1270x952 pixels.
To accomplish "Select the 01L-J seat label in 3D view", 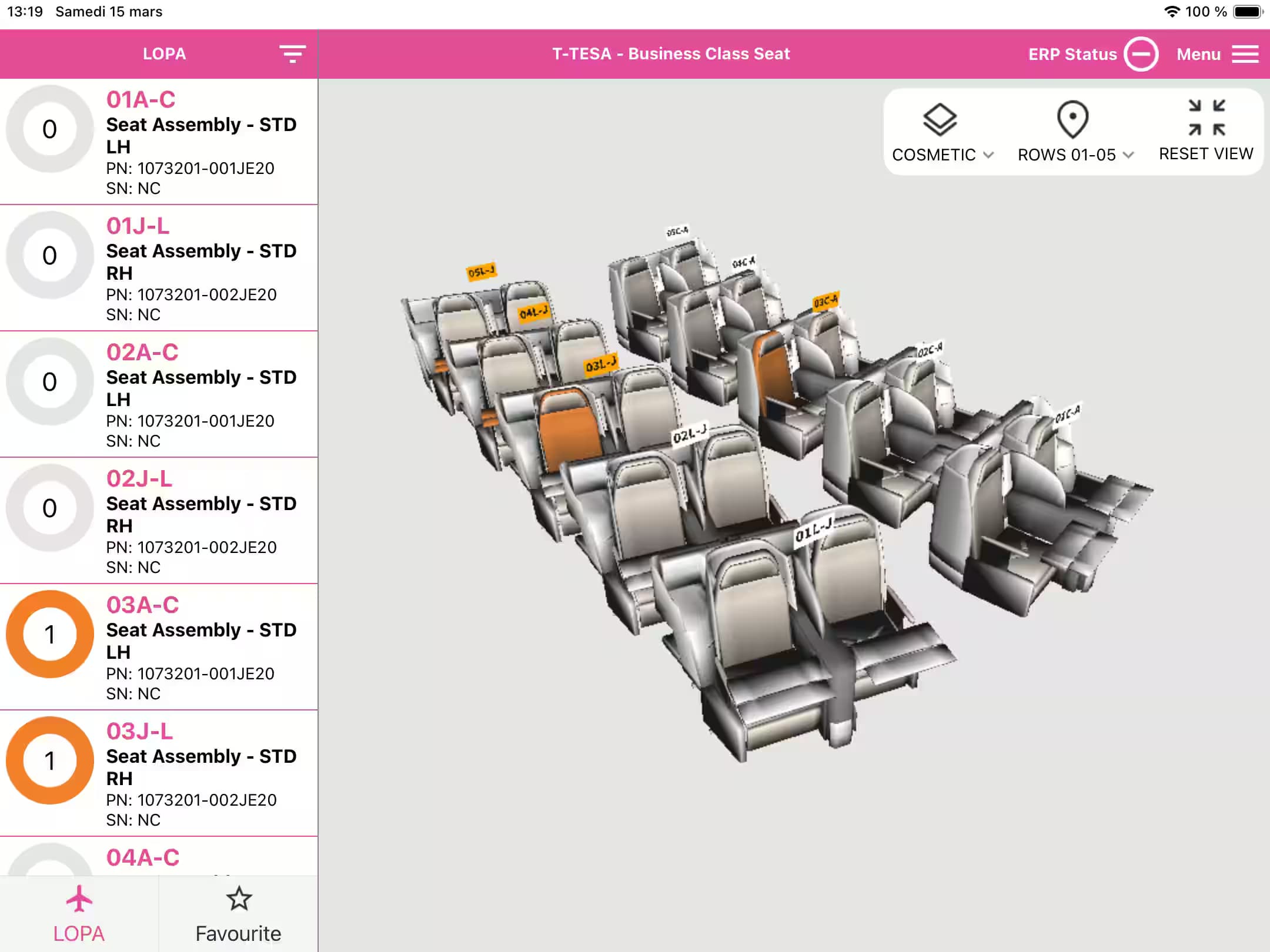I will (813, 532).
